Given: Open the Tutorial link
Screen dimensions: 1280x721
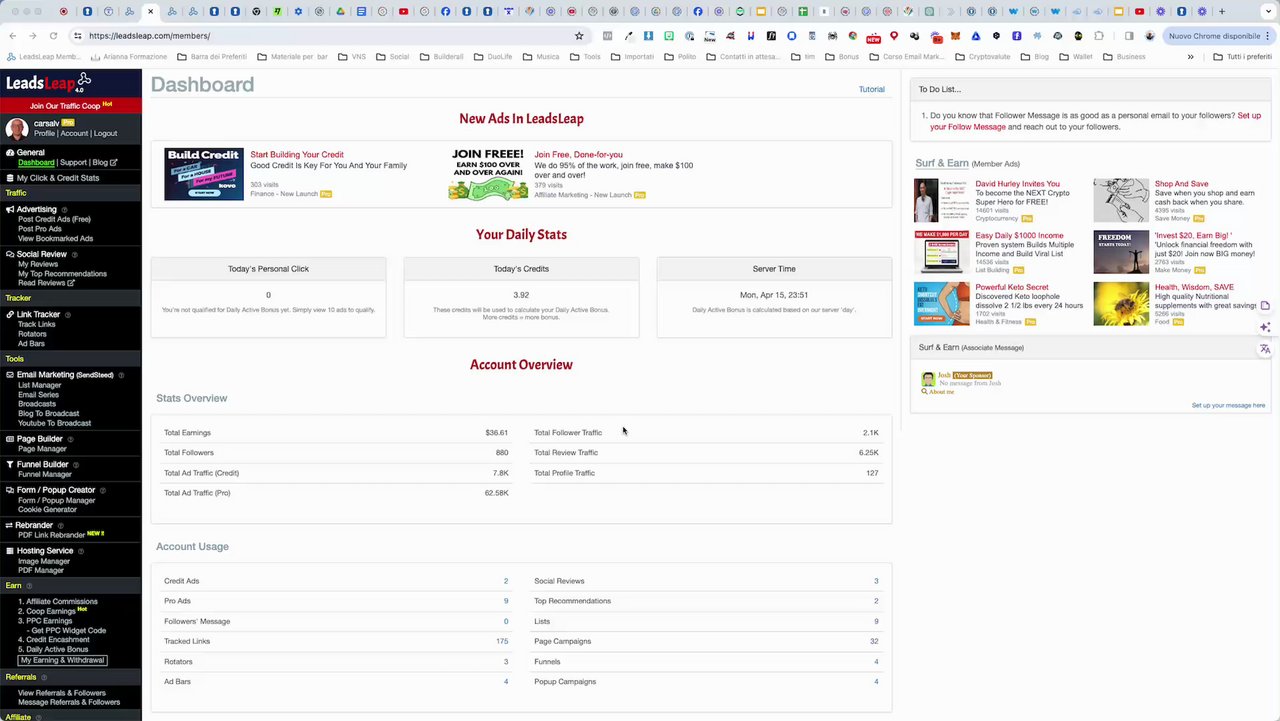Looking at the screenshot, I should pyautogui.click(x=871, y=90).
